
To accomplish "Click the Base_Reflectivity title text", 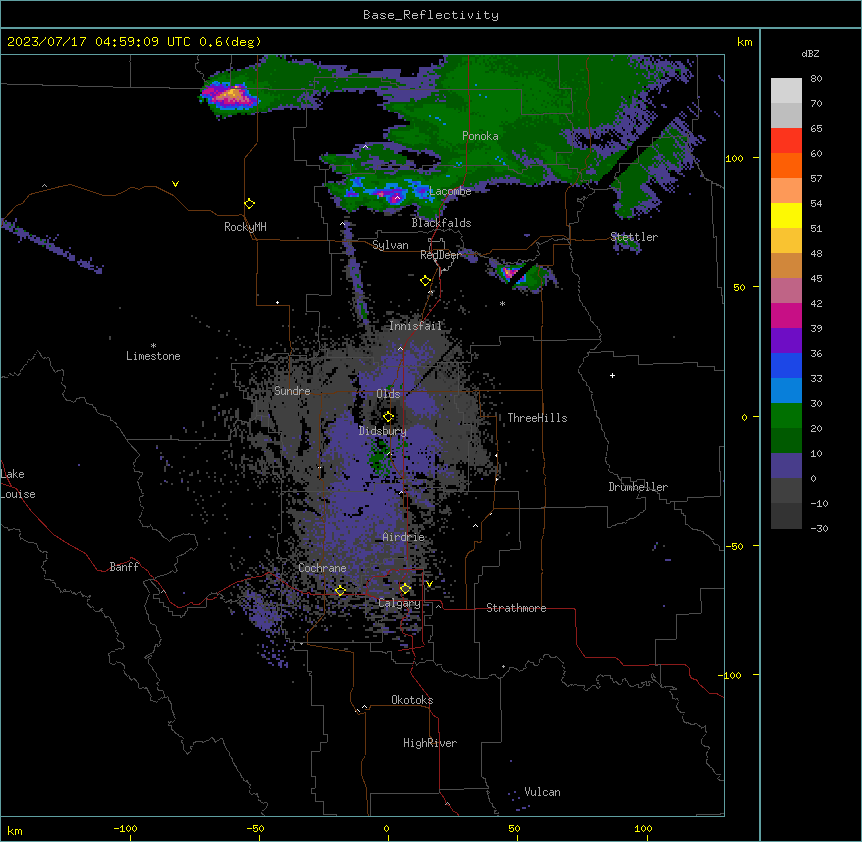I will [x=431, y=15].
